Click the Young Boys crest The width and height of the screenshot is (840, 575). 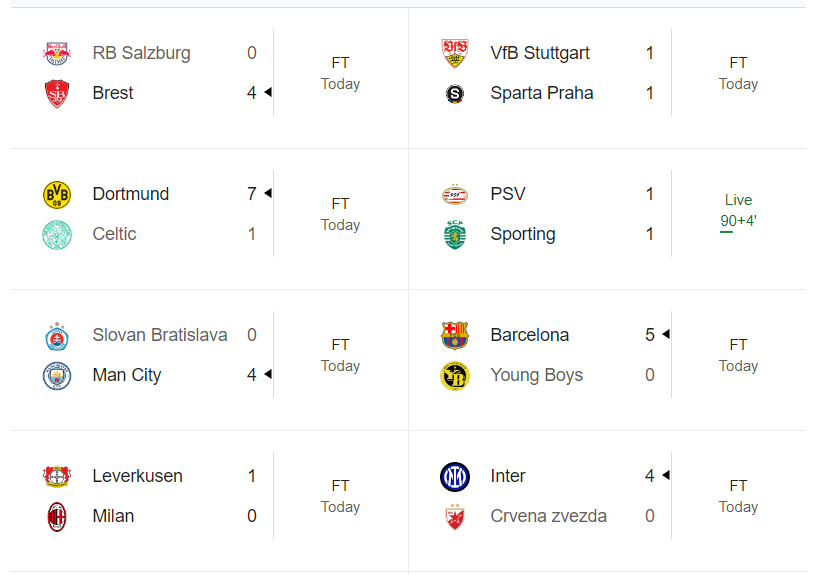click(455, 375)
